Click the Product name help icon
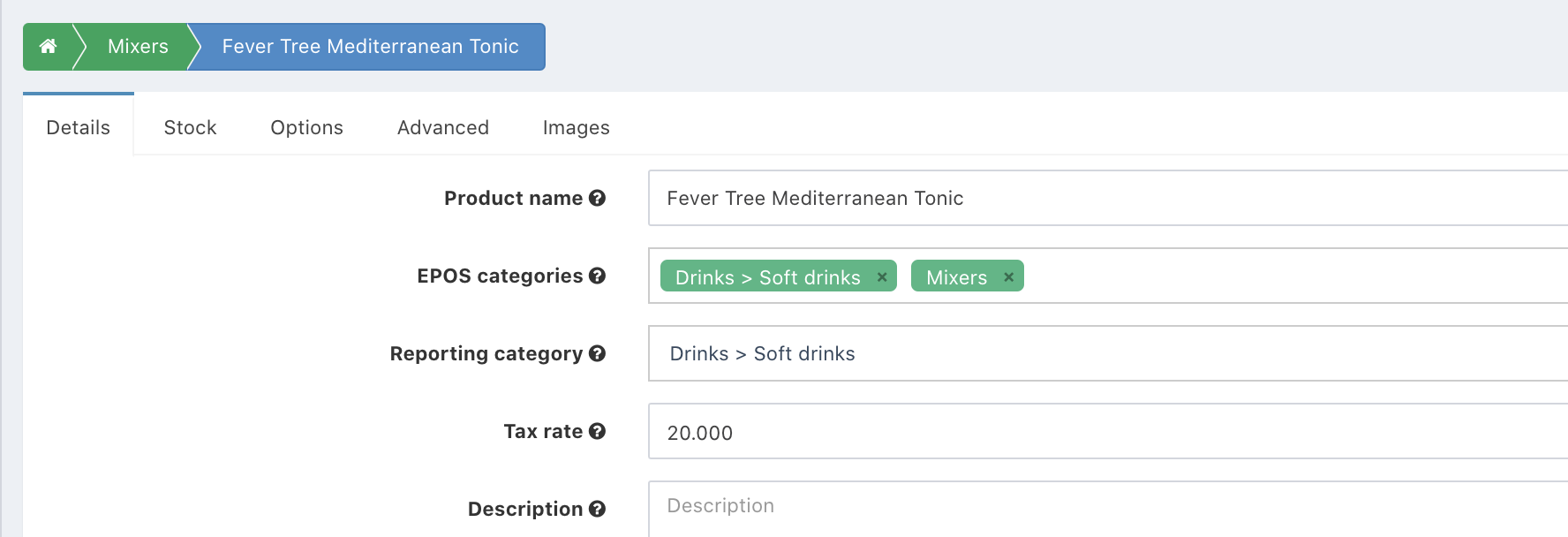Screen dimensions: 1568x537 click(x=598, y=198)
